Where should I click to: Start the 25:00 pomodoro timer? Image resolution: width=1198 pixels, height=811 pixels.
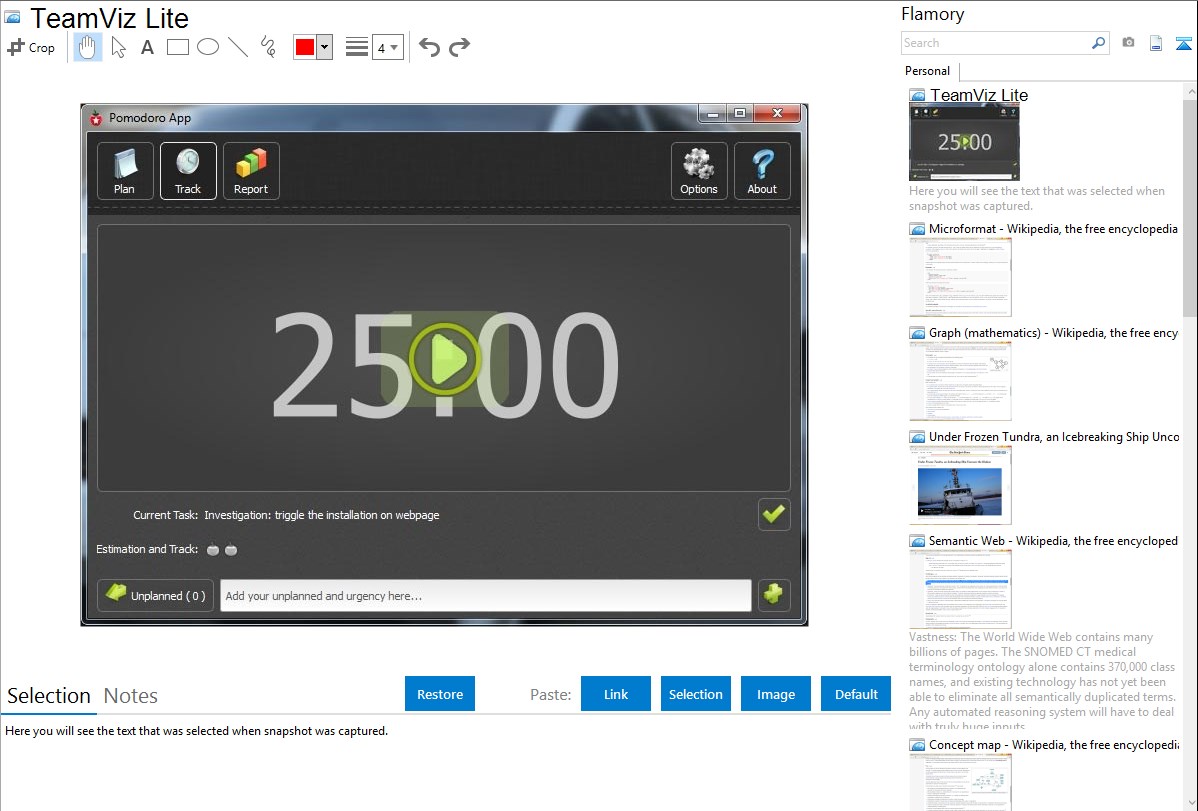(445, 358)
